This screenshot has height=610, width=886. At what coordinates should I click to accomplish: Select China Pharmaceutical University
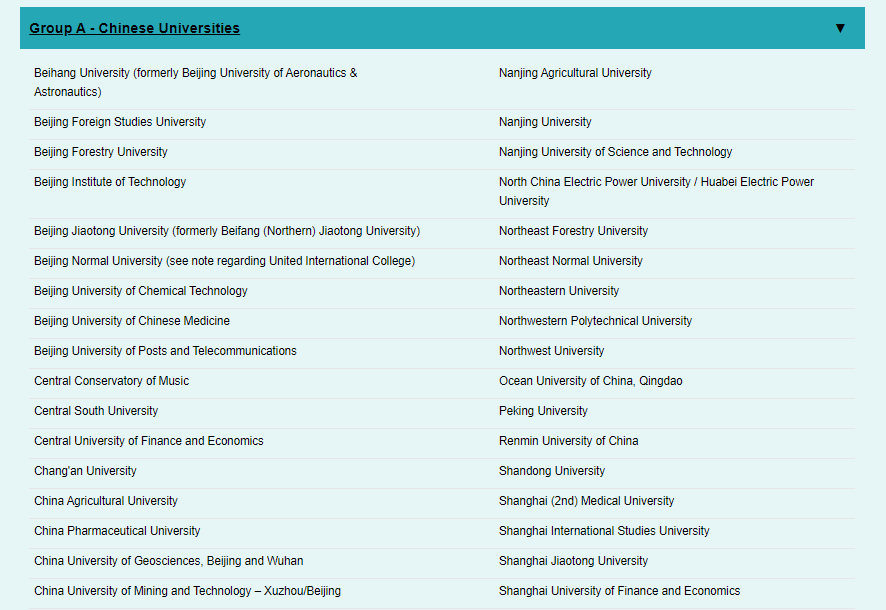coord(117,531)
